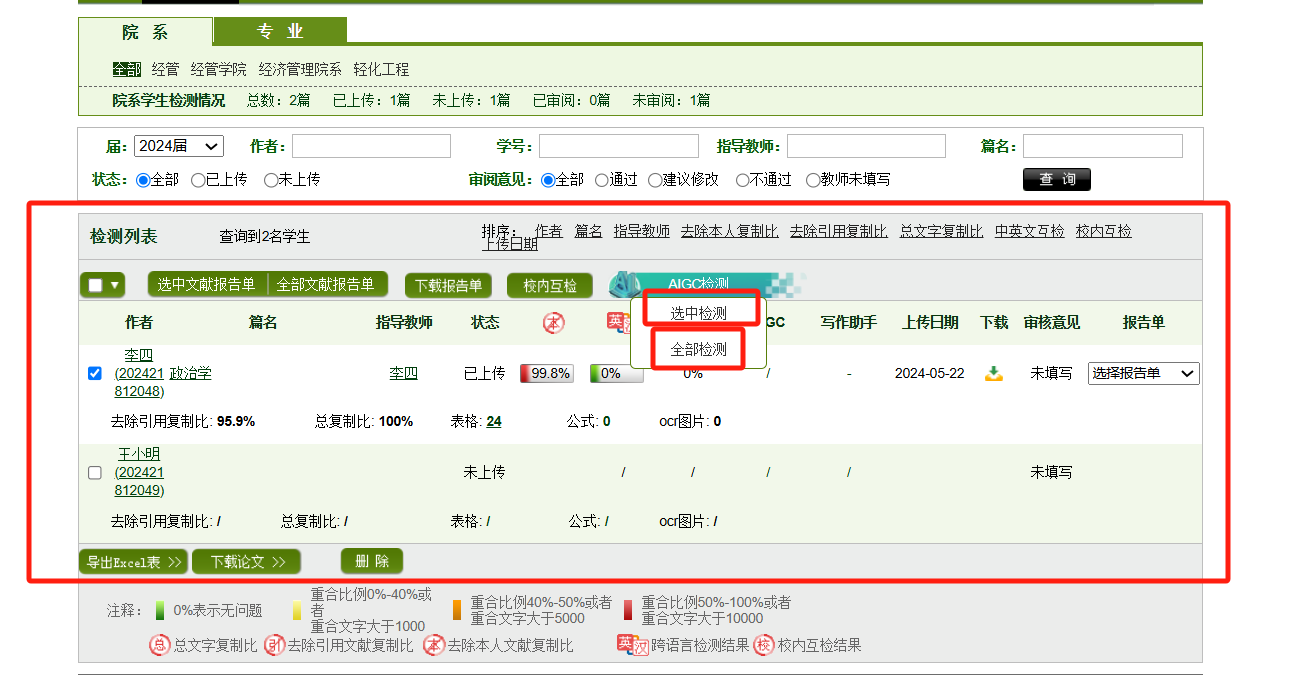This screenshot has height=675, width=1305.
Task: Click the 总文字复制比 legend icon
Action: [x=160, y=645]
